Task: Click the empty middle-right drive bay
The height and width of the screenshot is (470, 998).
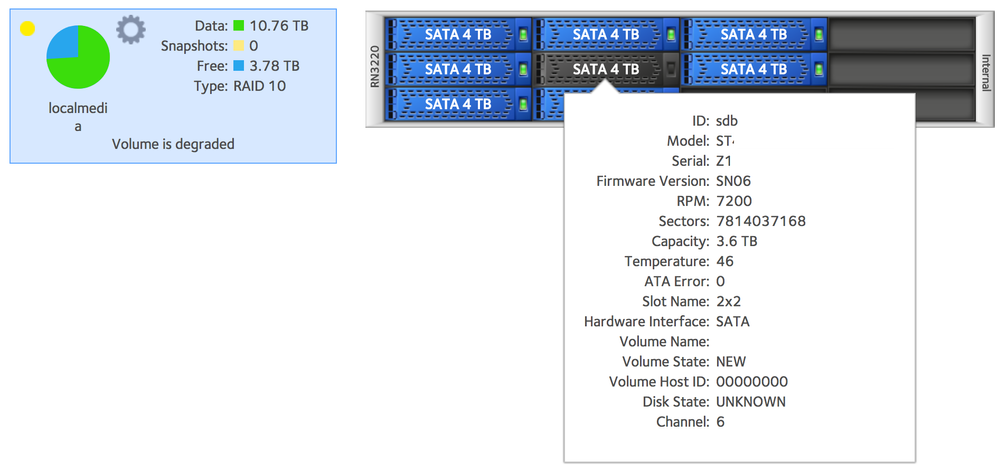Action: point(900,69)
